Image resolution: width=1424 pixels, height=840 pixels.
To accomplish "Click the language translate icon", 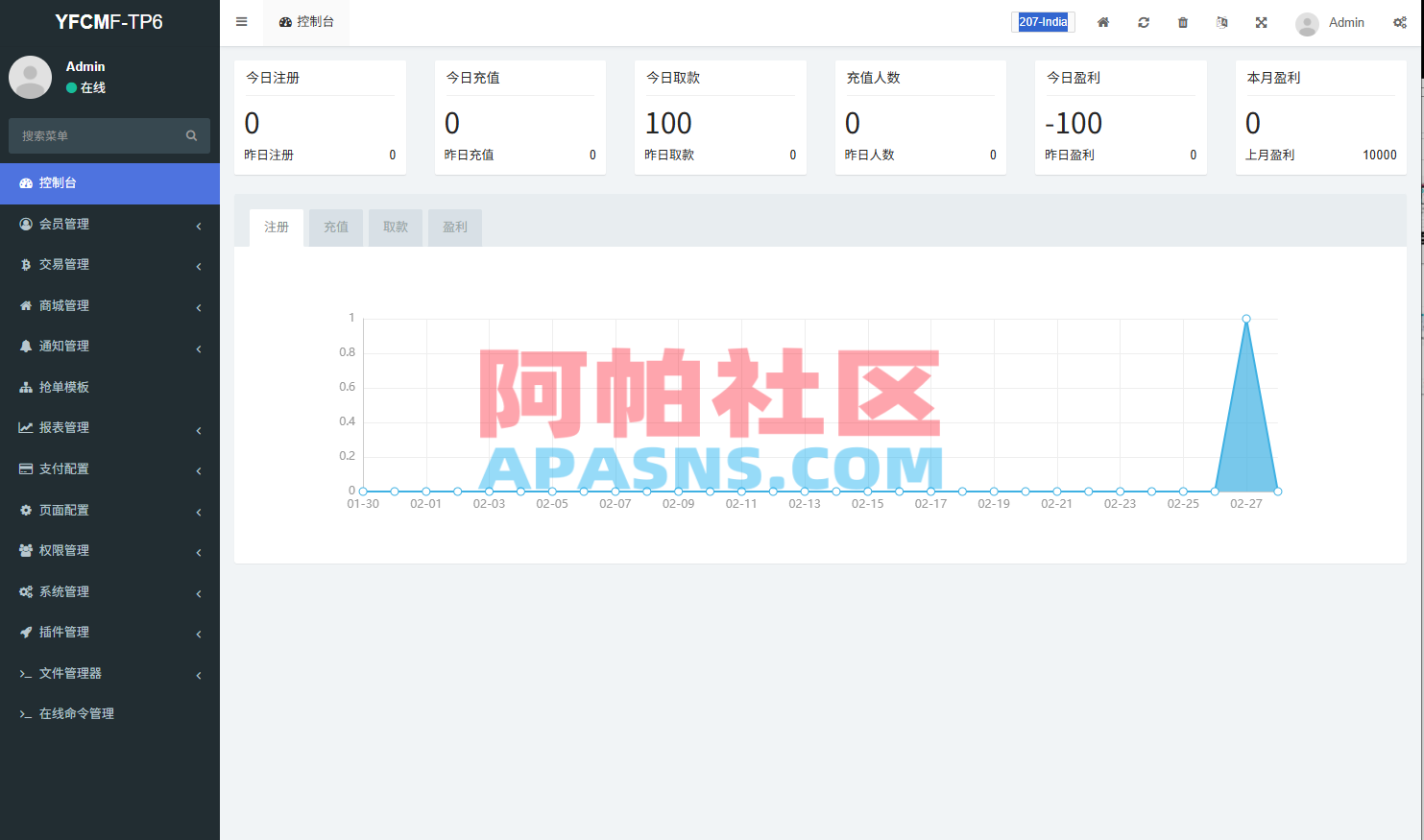I will coord(1222,22).
